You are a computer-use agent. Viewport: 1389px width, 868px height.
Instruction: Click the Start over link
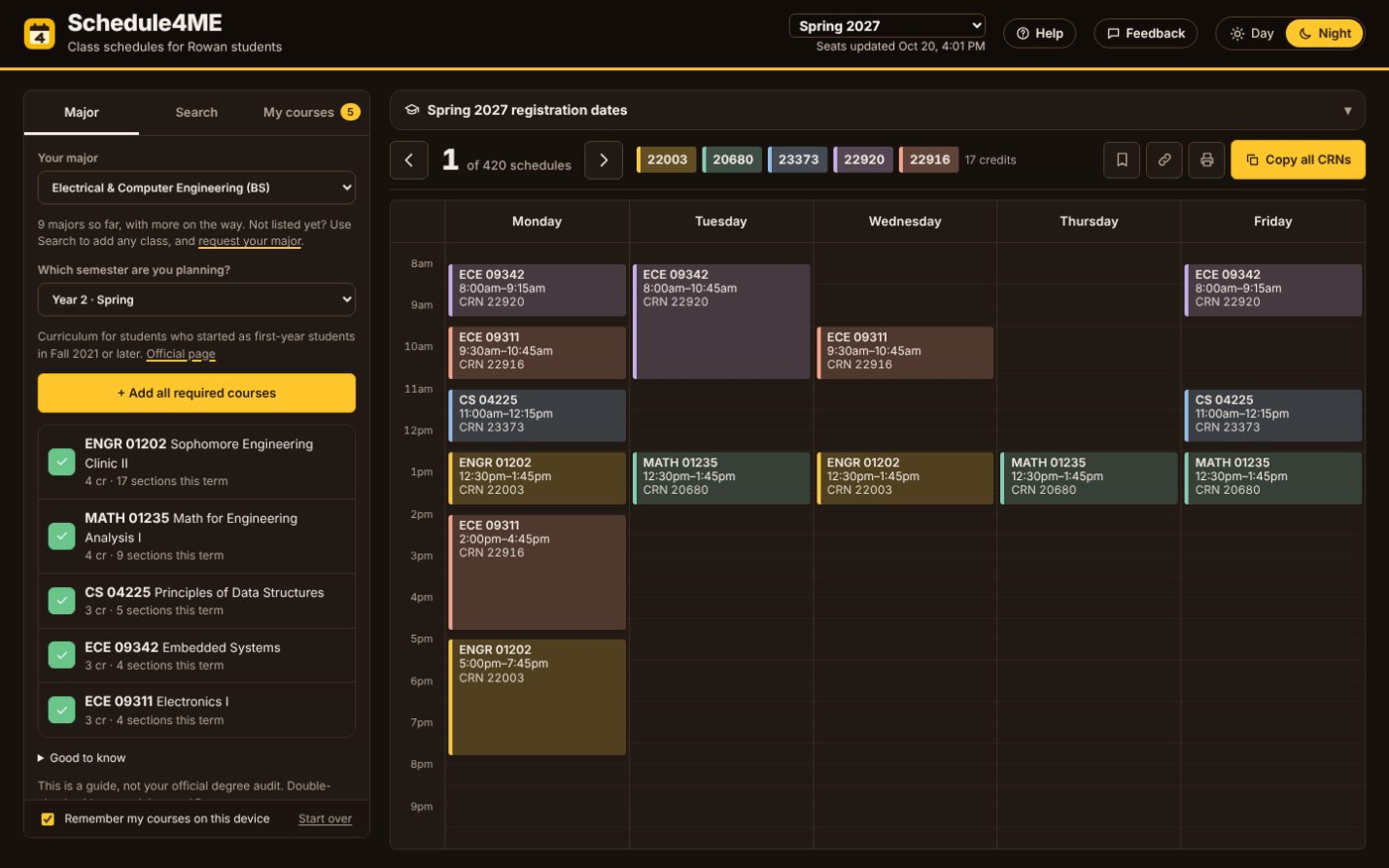point(324,819)
